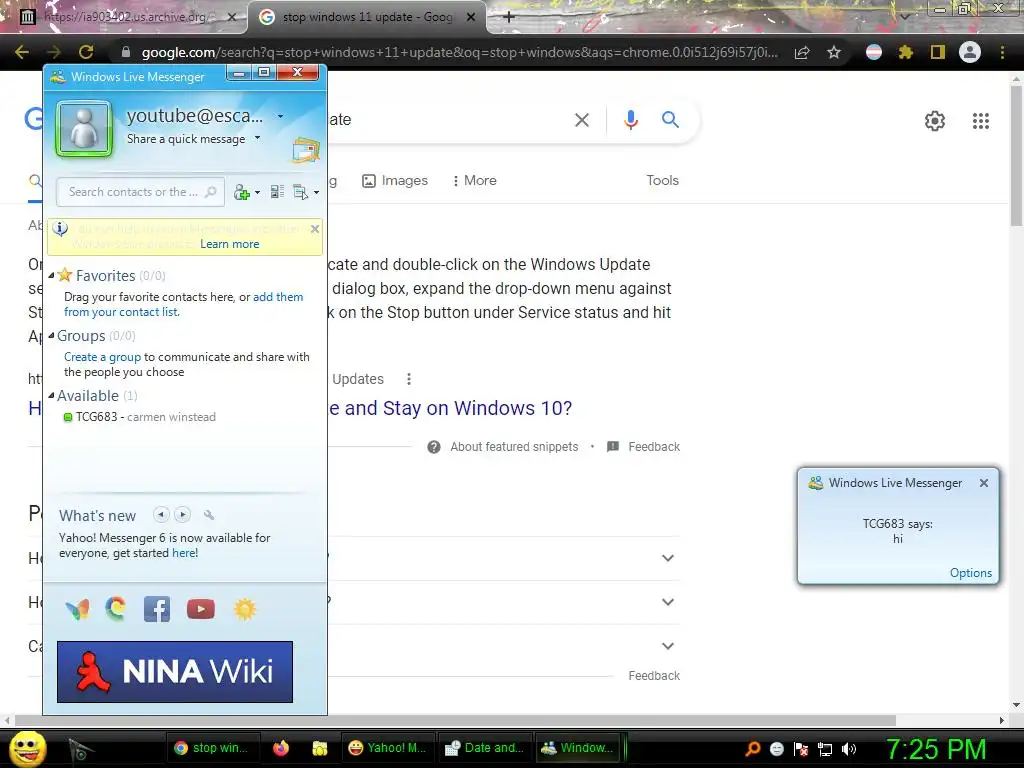Open Share a quick message dropdown
The height and width of the screenshot is (768, 1024).
(257, 138)
